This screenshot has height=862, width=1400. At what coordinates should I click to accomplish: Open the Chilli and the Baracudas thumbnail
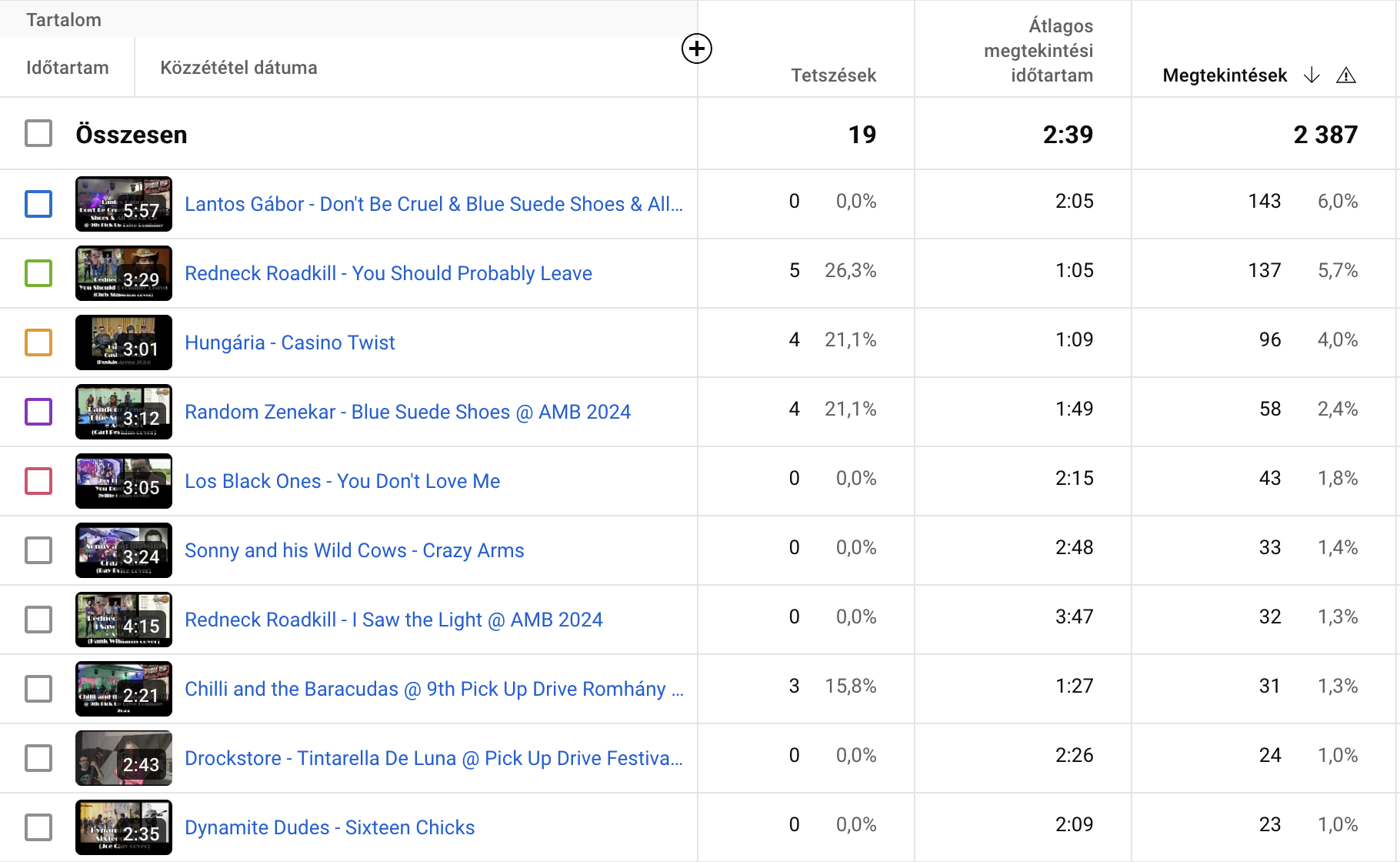click(x=124, y=689)
